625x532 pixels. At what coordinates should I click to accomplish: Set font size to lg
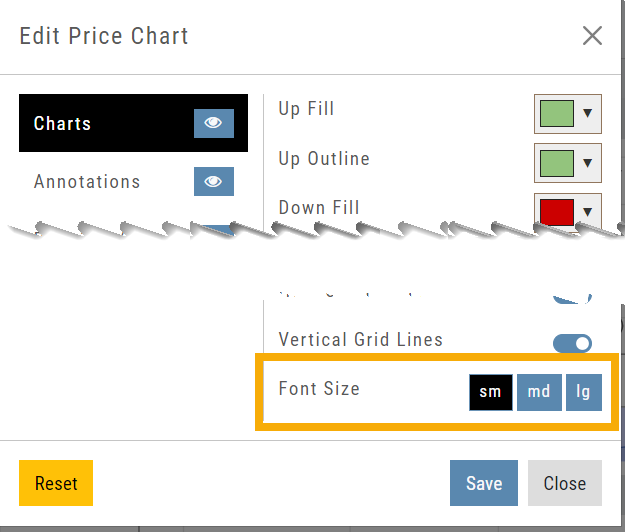pyautogui.click(x=583, y=392)
